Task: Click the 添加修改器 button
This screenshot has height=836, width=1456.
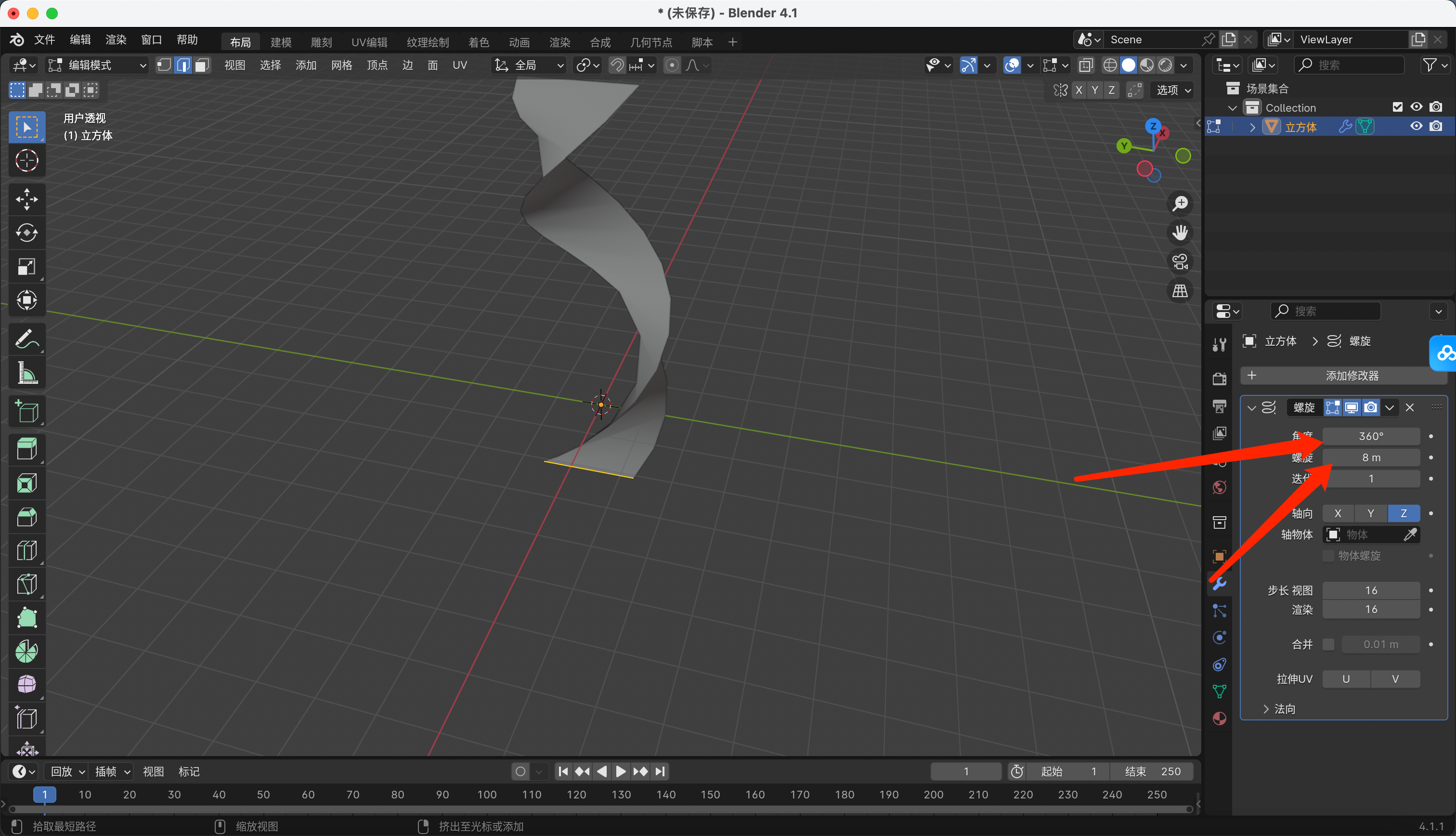Action: tap(1343, 376)
